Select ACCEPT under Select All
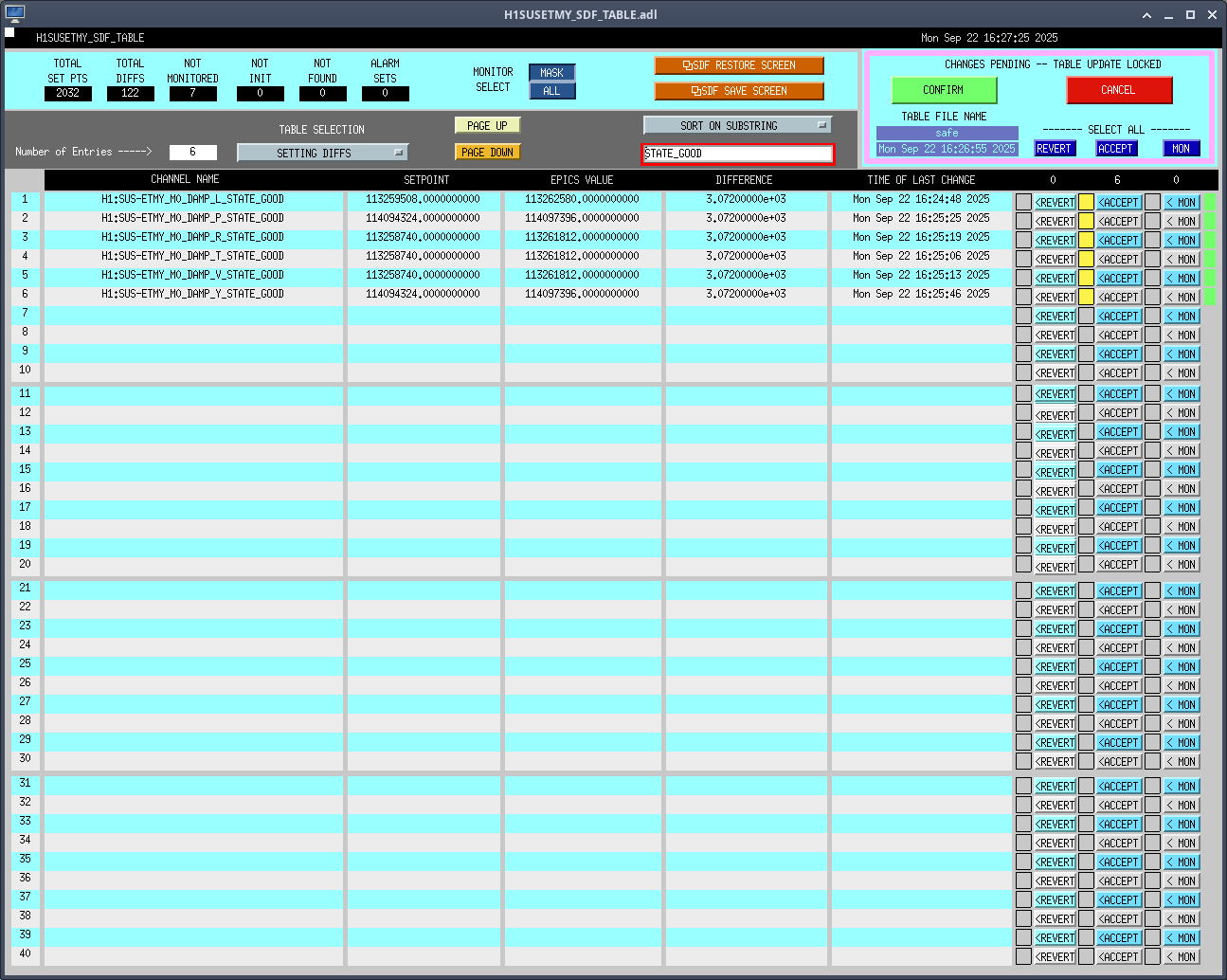Screen dimensions: 1227x980 (1115, 149)
